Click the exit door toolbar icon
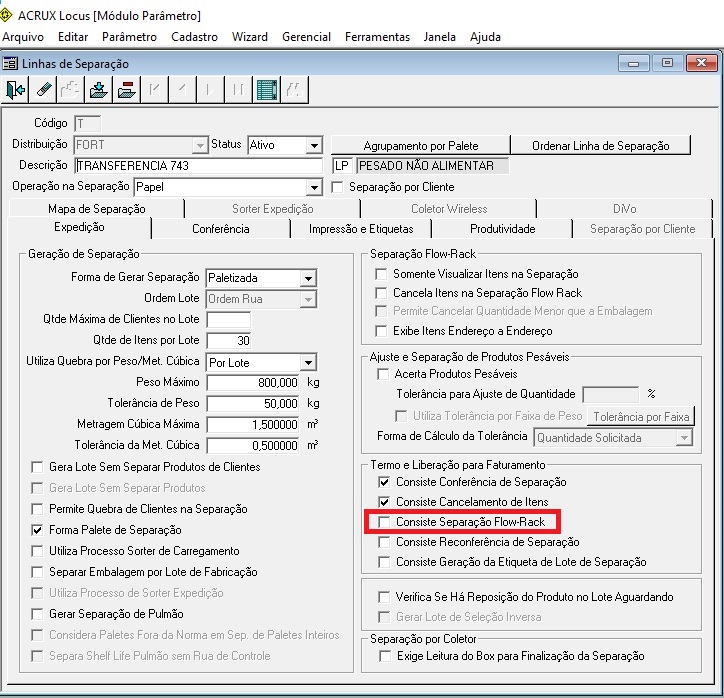This screenshot has width=724, height=698. [x=15, y=90]
